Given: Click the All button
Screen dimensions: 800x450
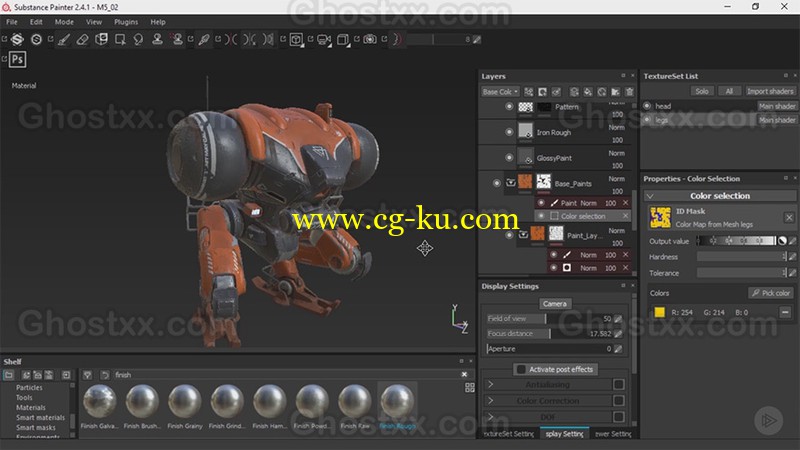Looking at the screenshot, I should click(729, 91).
